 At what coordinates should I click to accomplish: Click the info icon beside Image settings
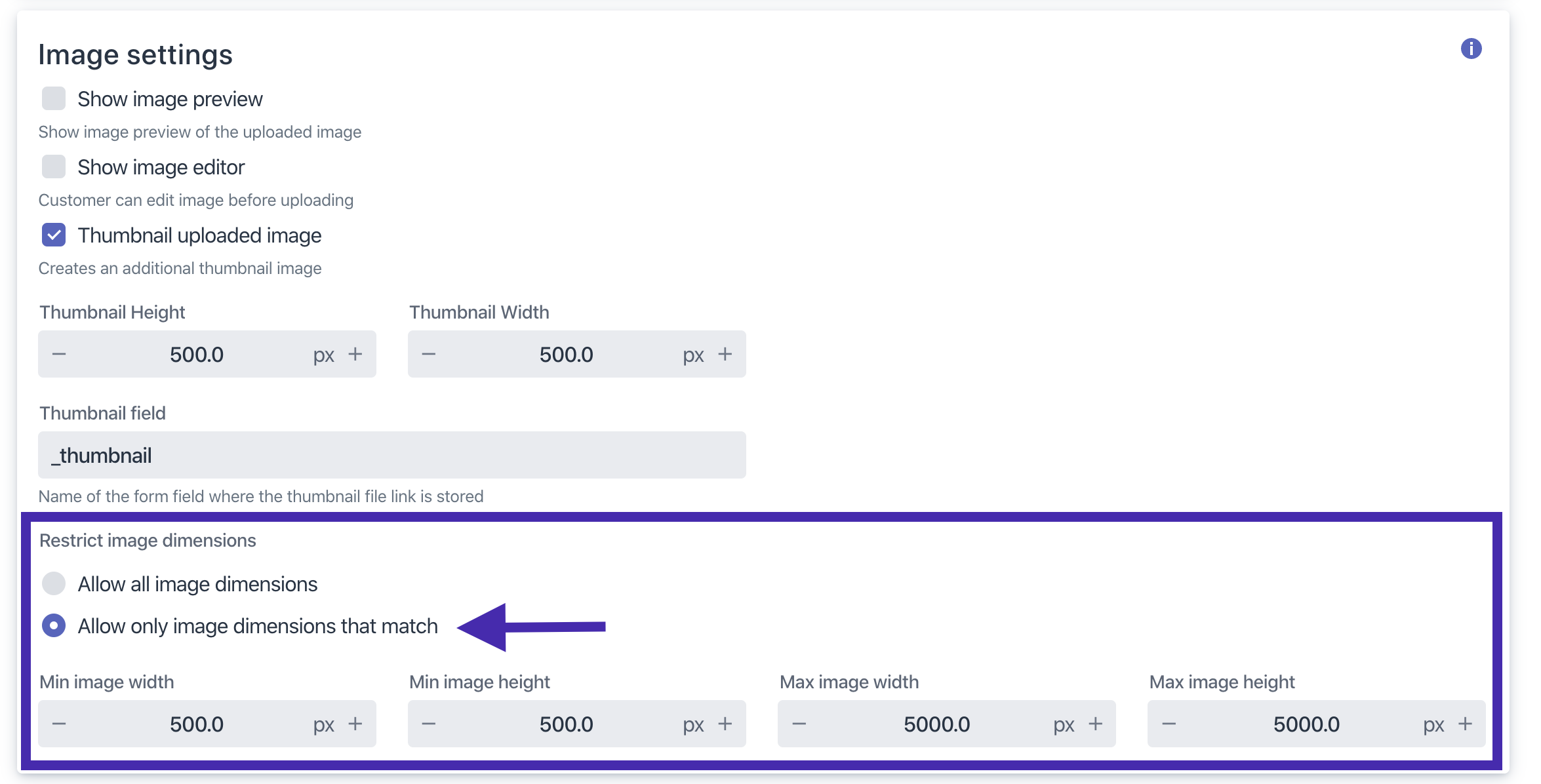tap(1471, 49)
